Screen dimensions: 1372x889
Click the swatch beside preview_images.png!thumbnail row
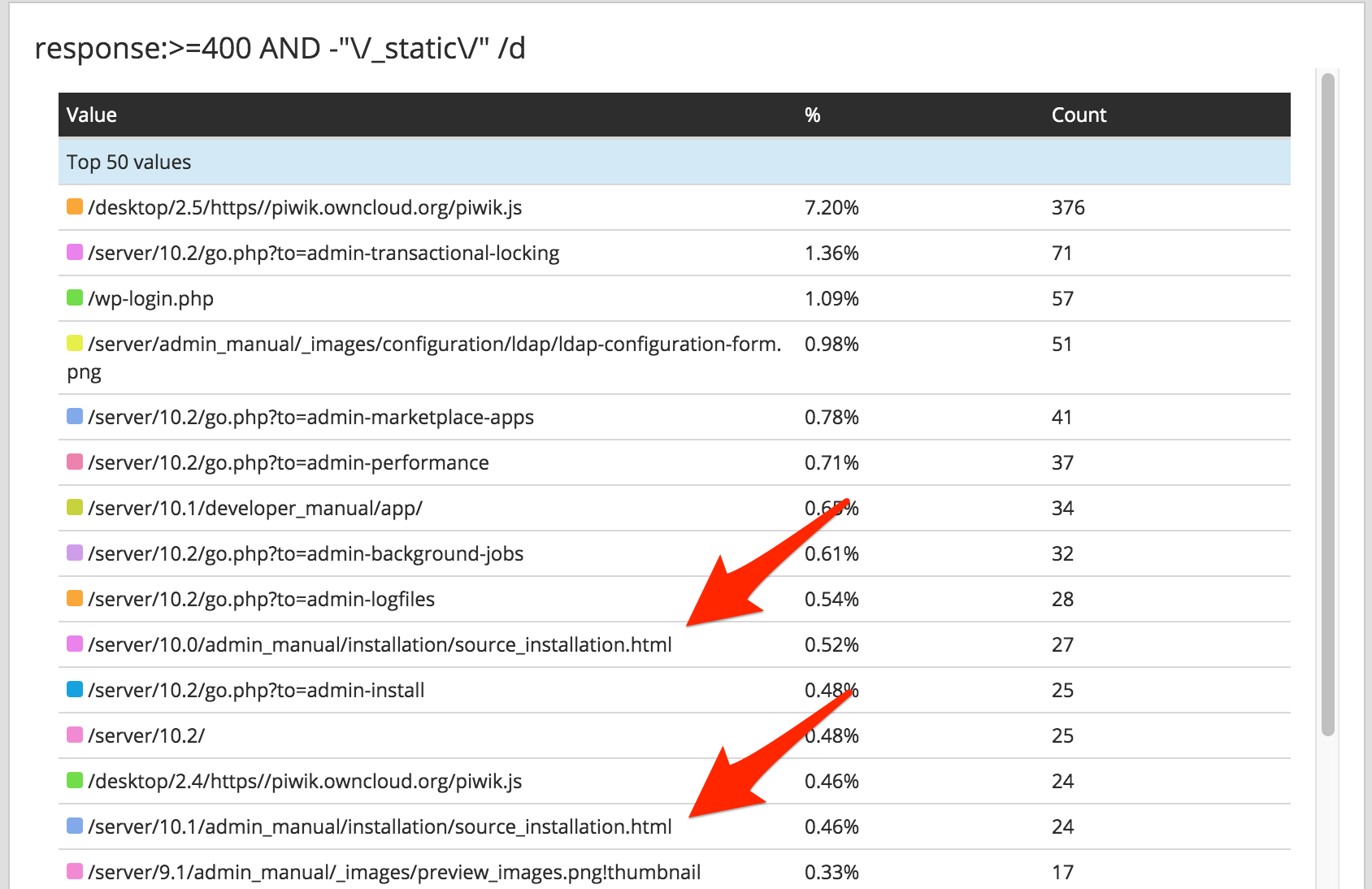point(75,871)
